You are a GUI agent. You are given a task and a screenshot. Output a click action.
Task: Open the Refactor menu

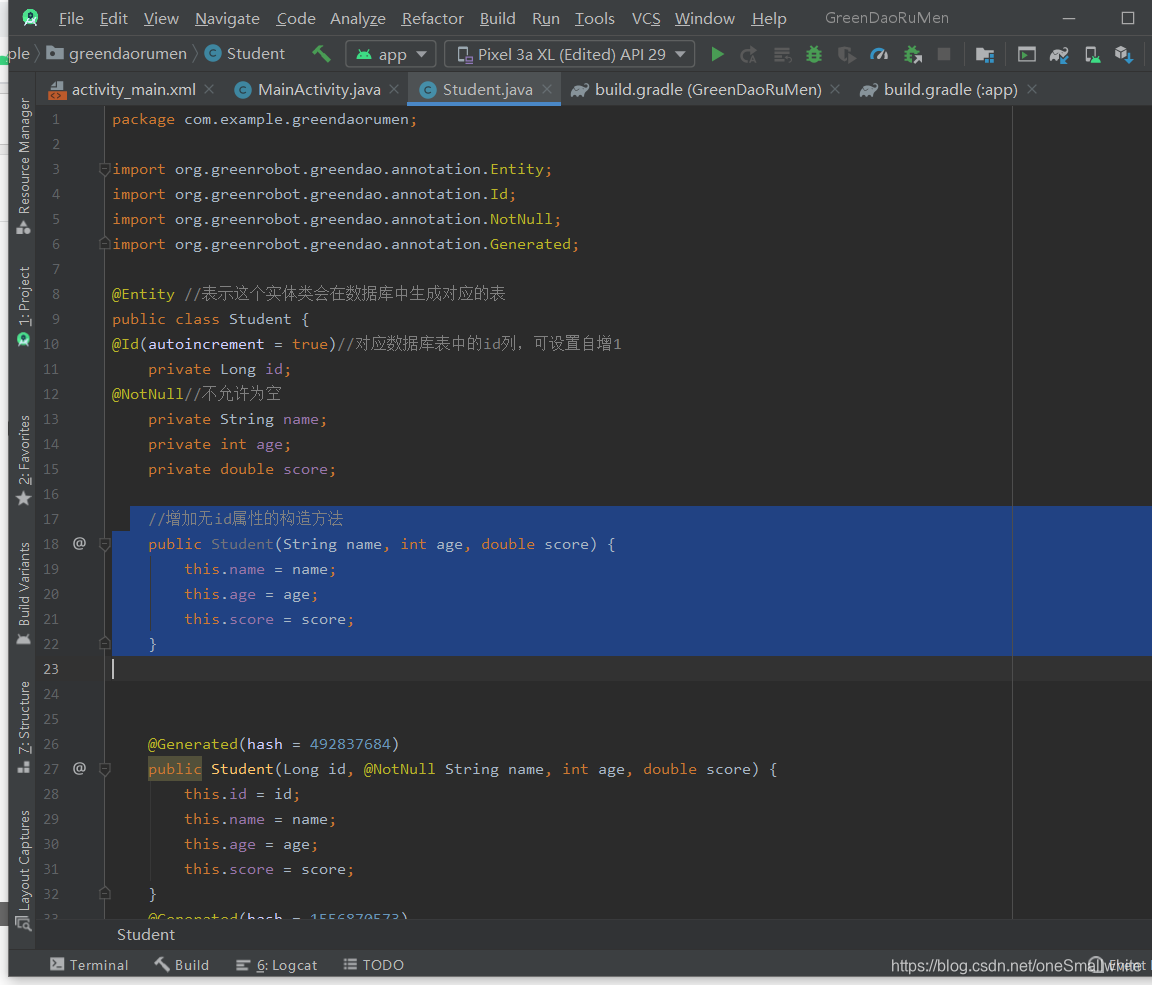point(432,18)
